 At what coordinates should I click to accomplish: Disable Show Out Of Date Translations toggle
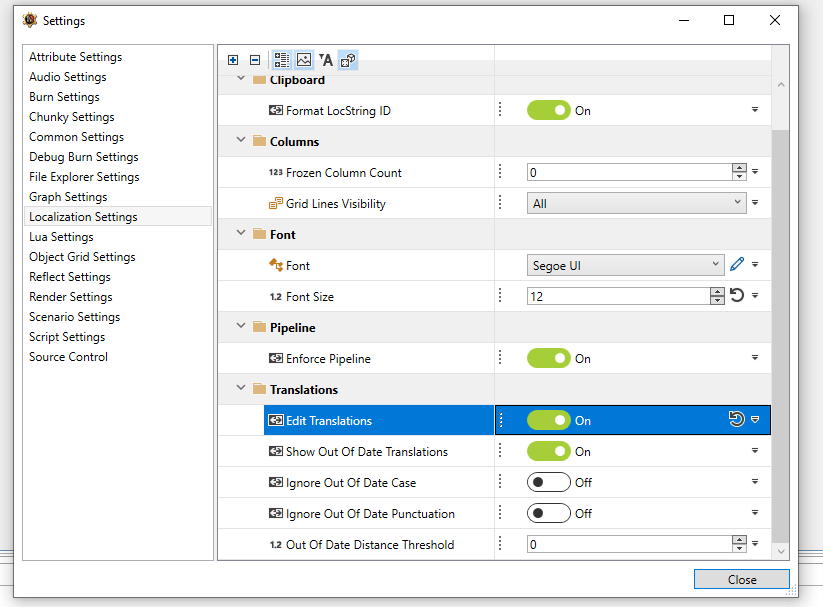(548, 451)
